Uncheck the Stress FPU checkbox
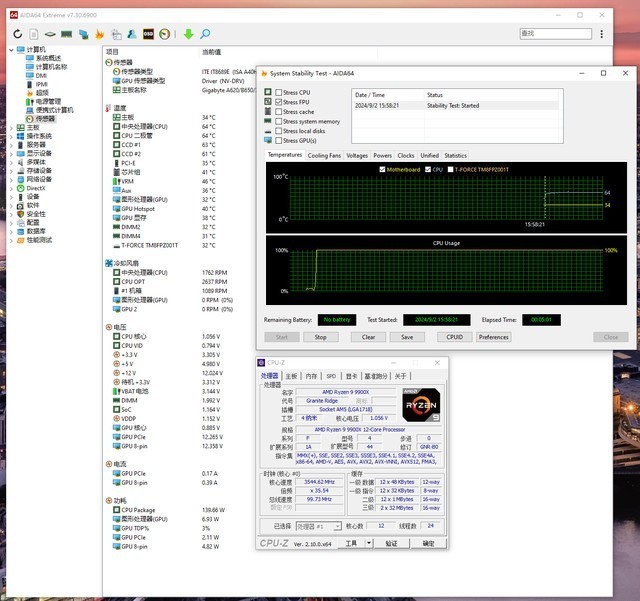 point(279,102)
